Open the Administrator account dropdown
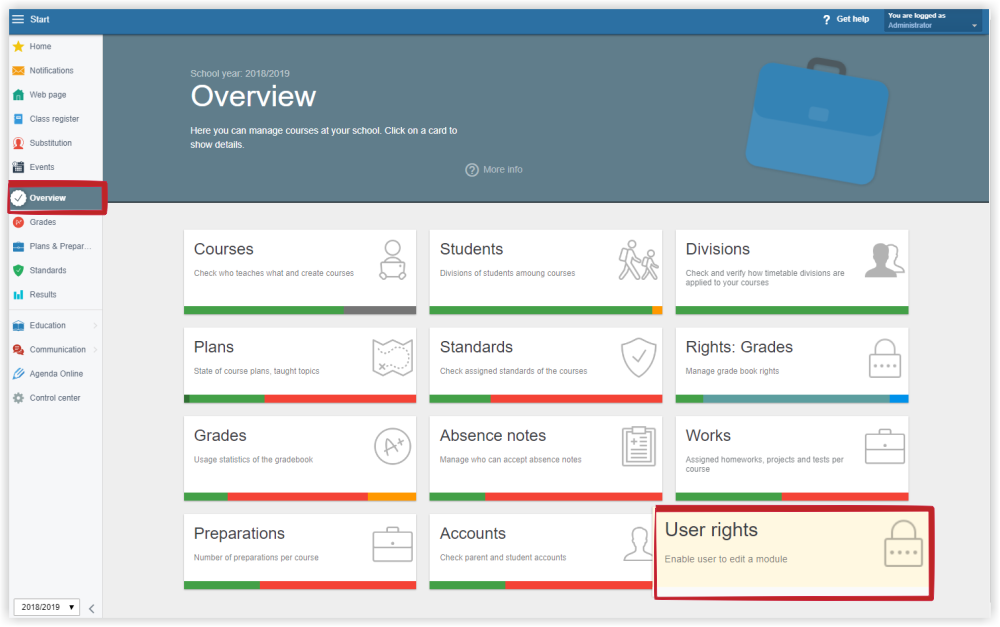Image resolution: width=1000 pixels, height=627 pixels. [932, 21]
